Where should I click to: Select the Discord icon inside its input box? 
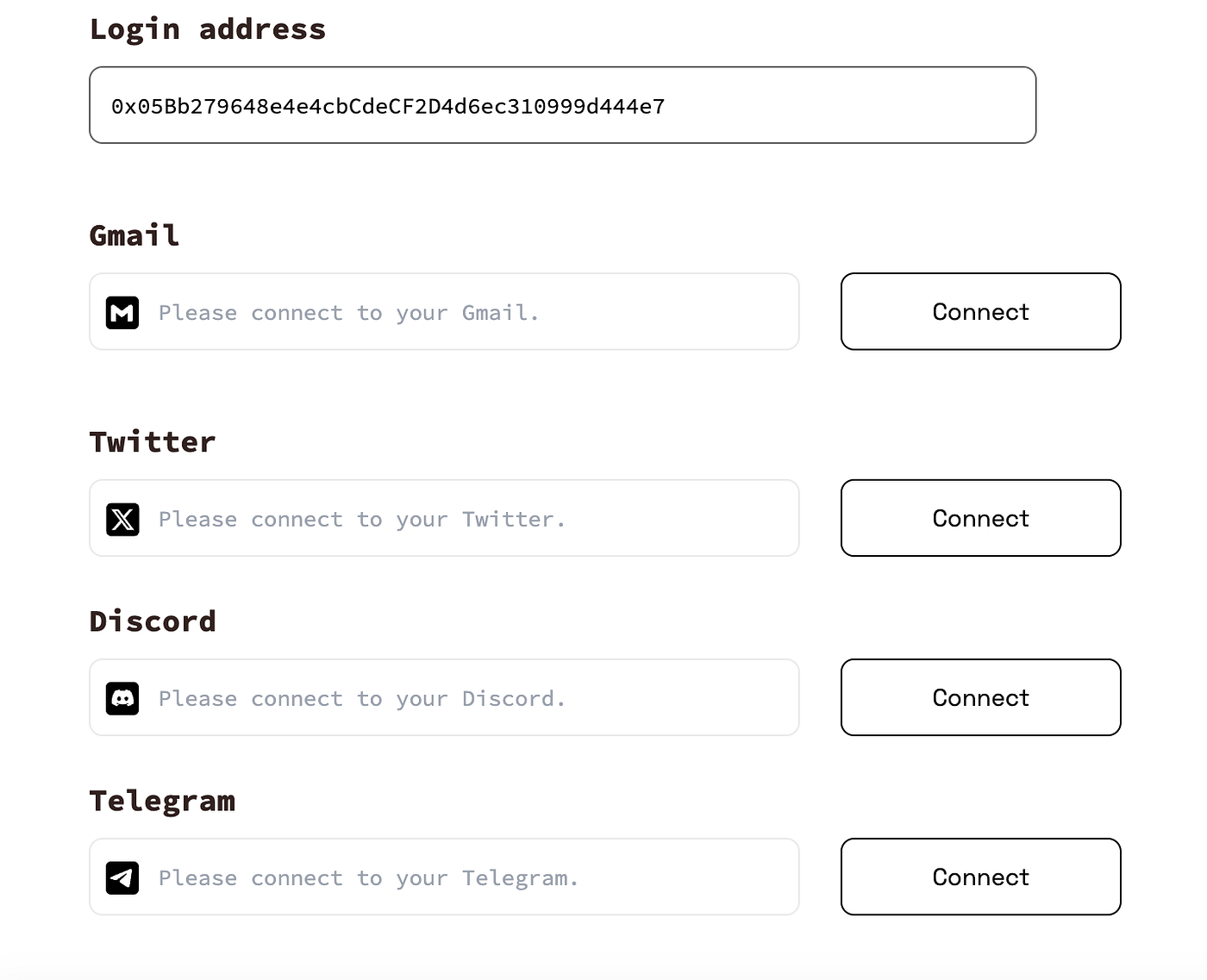(122, 698)
